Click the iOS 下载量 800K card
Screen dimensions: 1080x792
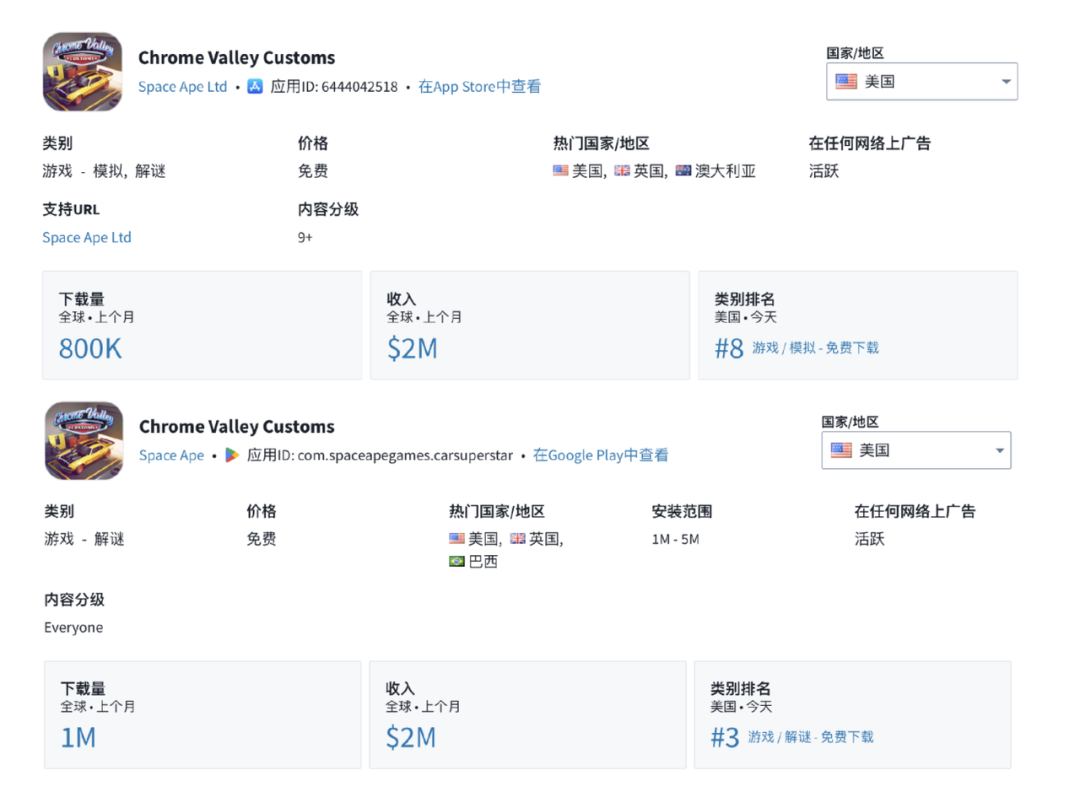point(201,325)
